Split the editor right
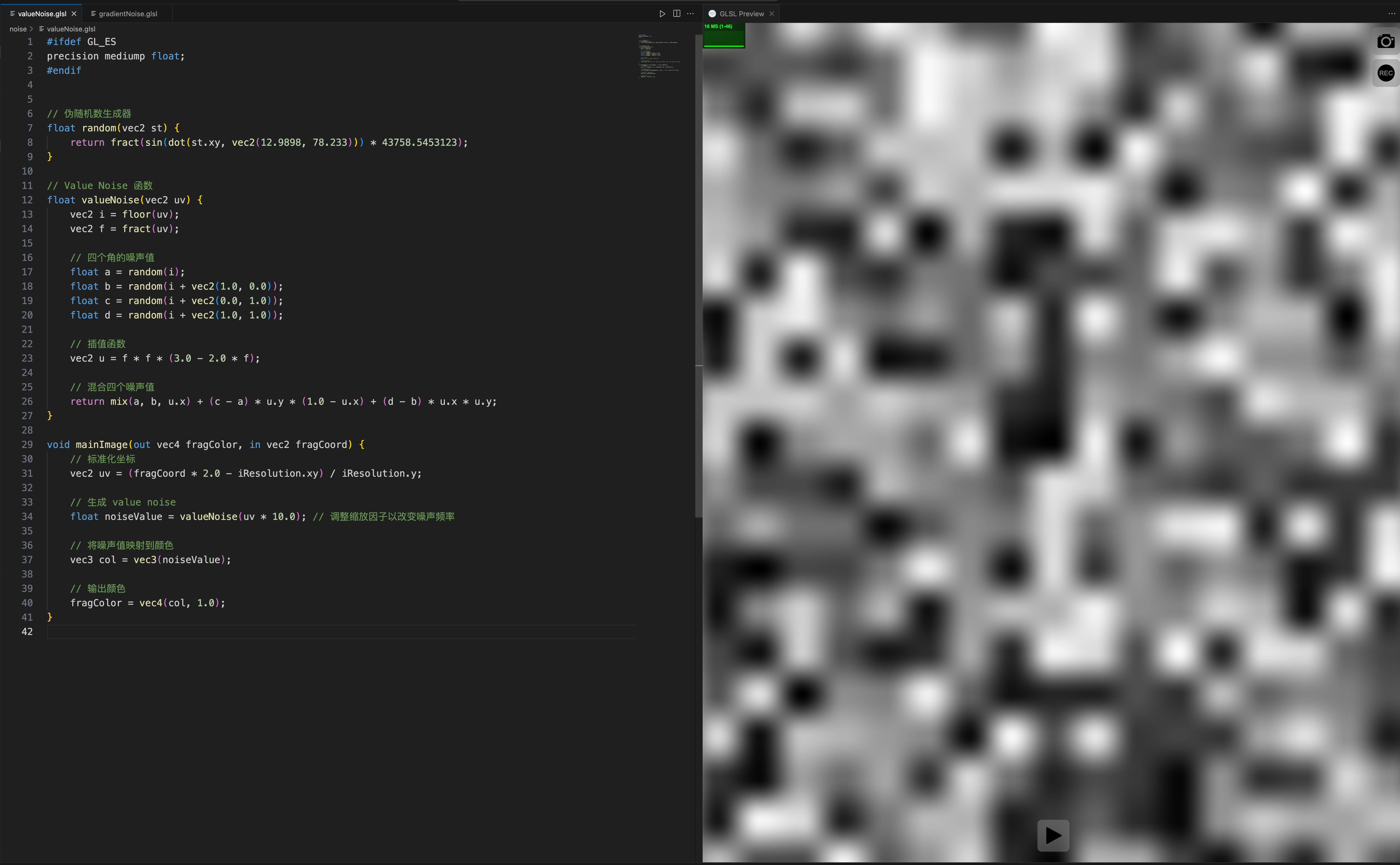This screenshot has width=1400, height=865. [676, 14]
